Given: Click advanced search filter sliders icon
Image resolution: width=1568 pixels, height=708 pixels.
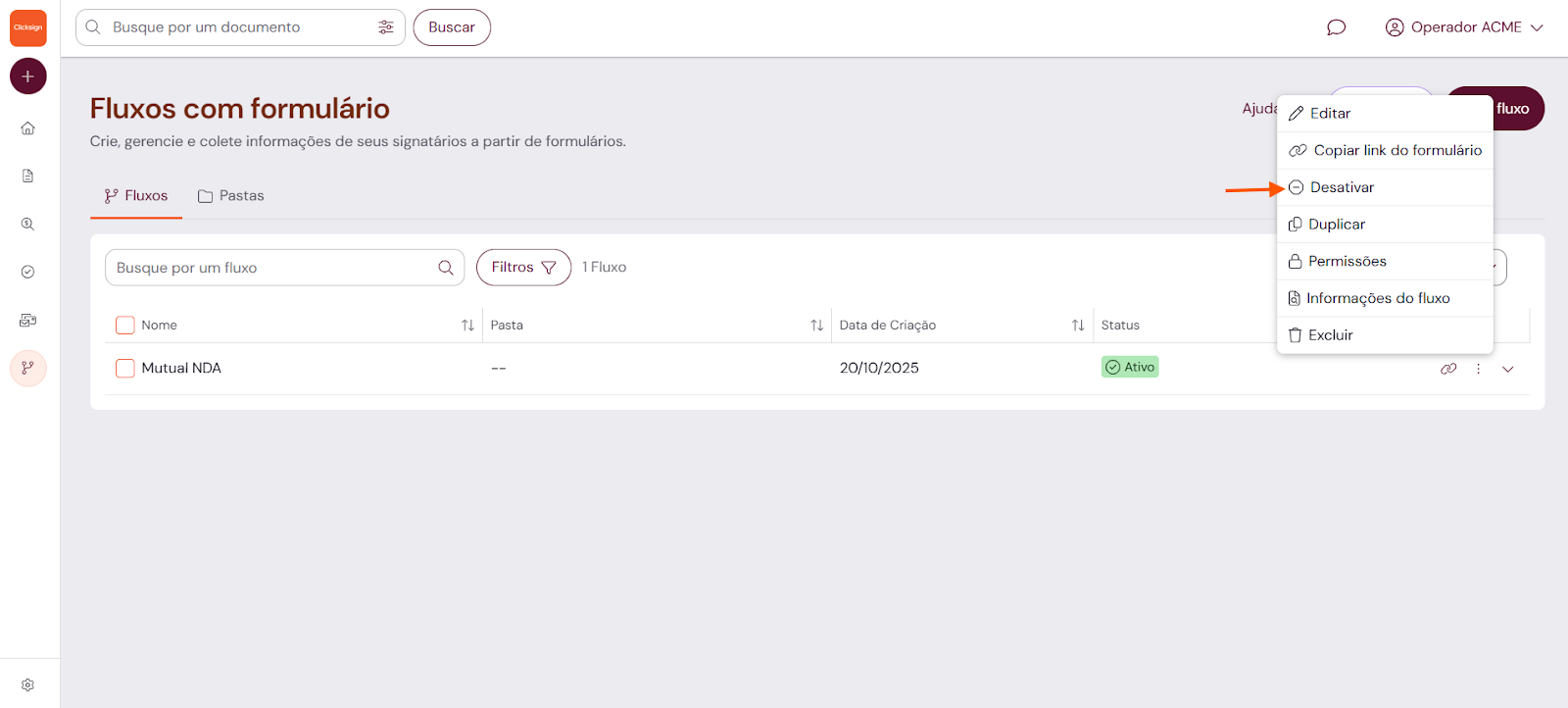Looking at the screenshot, I should coord(386,27).
